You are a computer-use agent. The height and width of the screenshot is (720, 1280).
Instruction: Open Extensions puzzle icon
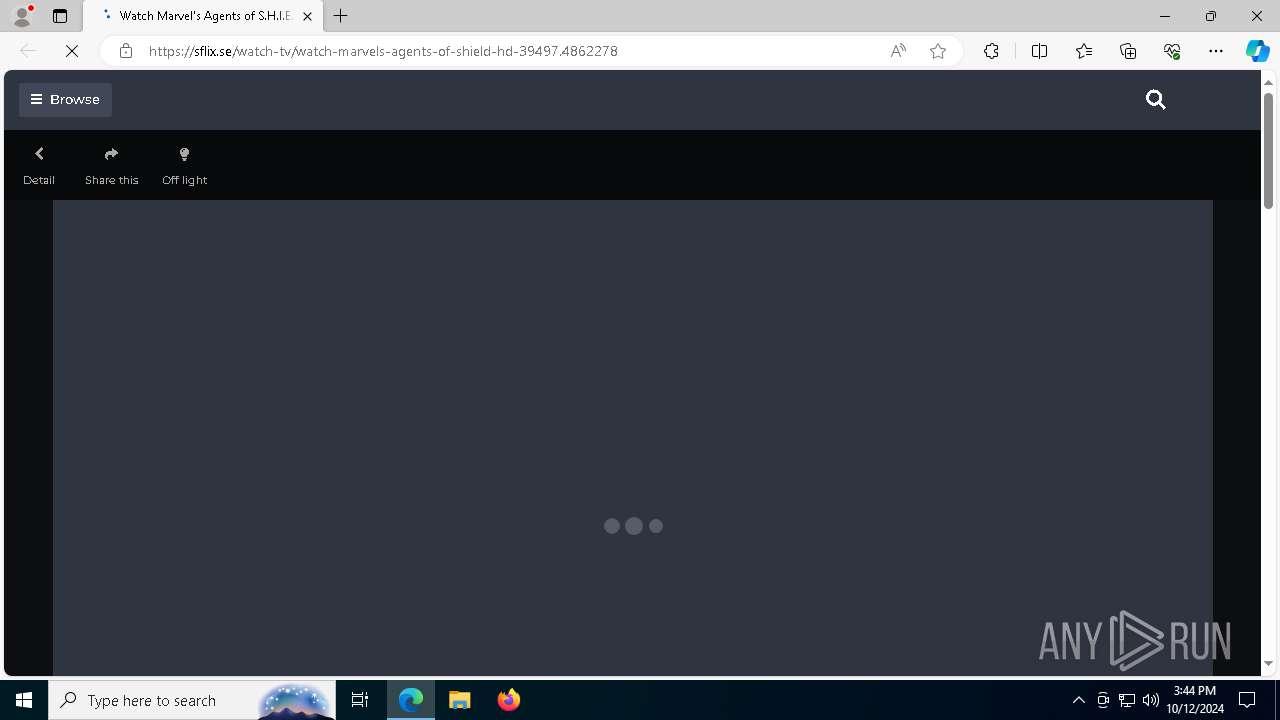(x=991, y=51)
